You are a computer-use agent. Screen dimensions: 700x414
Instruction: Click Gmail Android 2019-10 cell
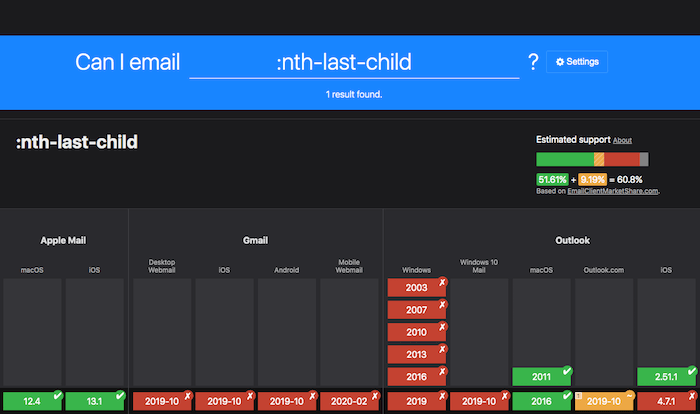pyautogui.click(x=287, y=401)
